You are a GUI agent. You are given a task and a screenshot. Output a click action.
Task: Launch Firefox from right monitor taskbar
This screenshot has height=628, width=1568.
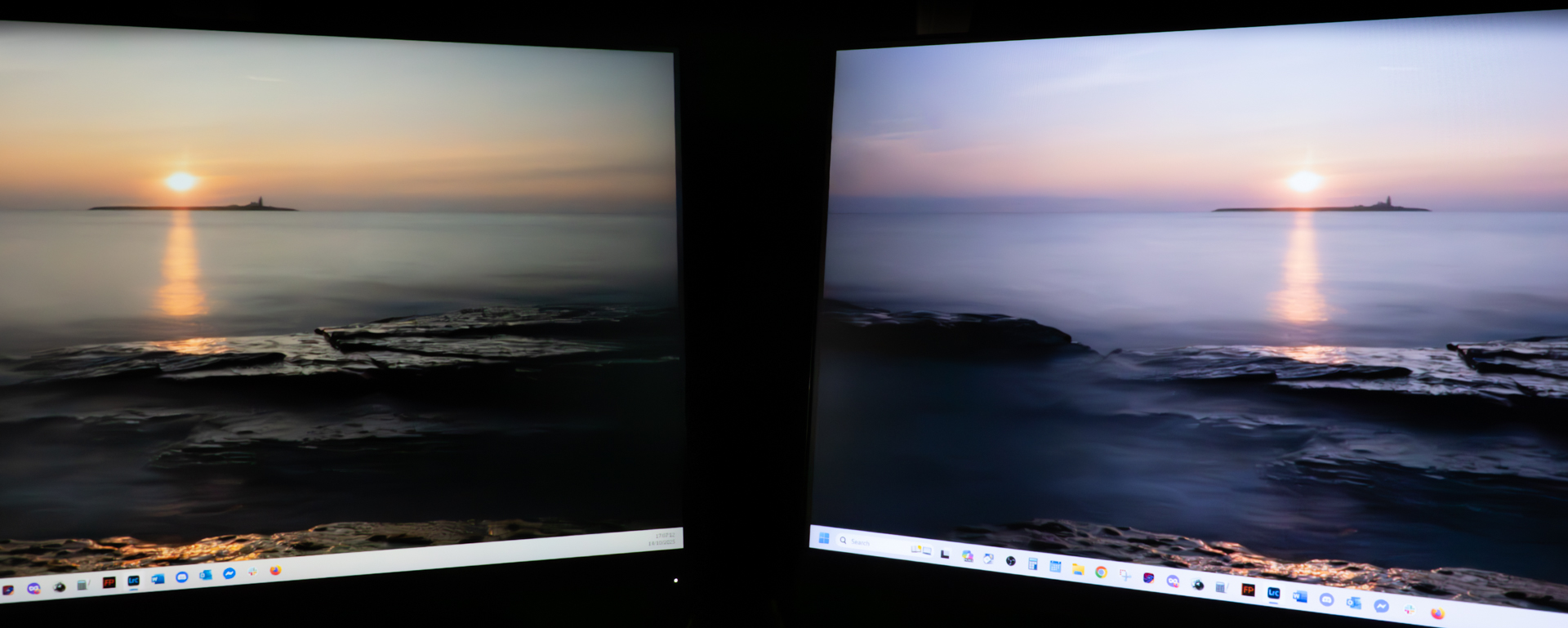[1438, 613]
